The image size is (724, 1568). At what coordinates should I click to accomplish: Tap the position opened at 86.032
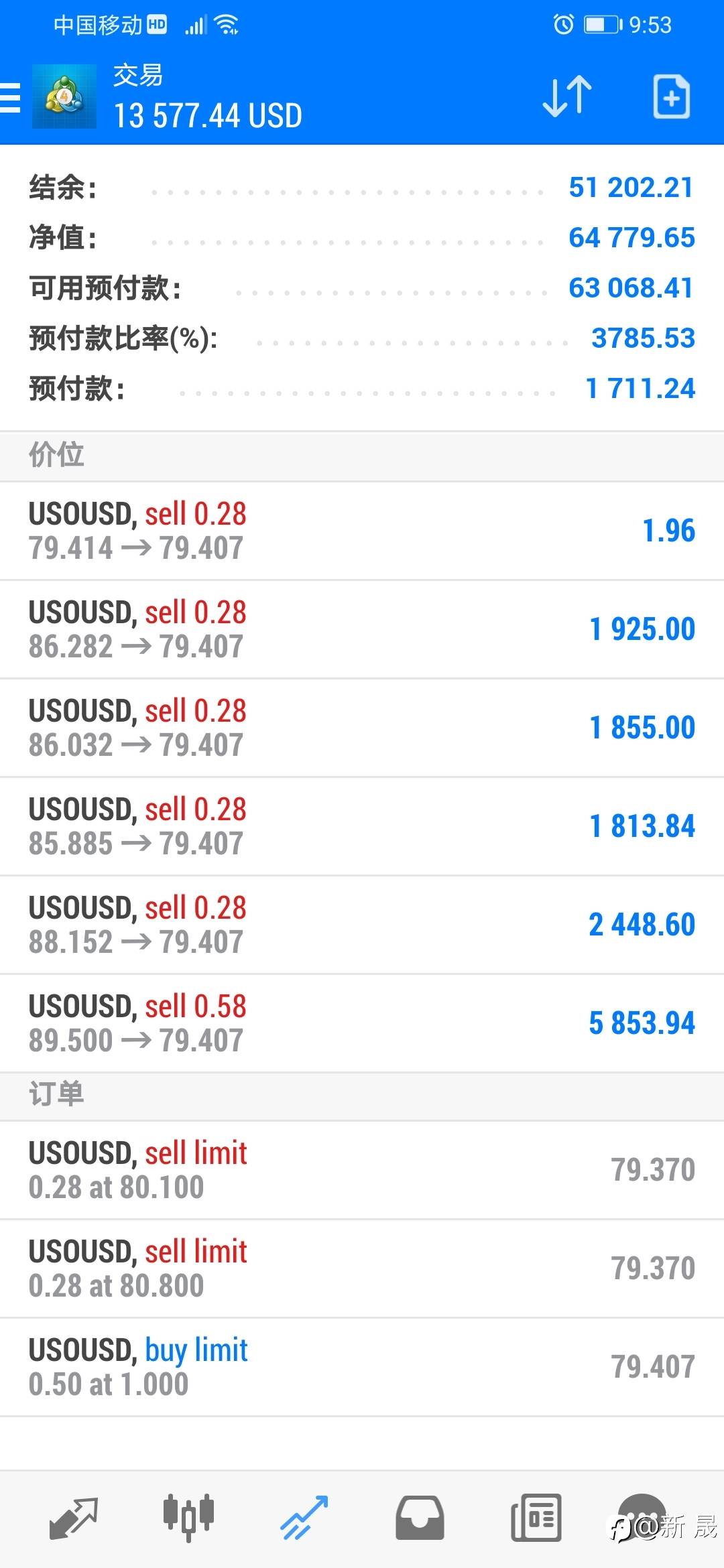pos(362,728)
